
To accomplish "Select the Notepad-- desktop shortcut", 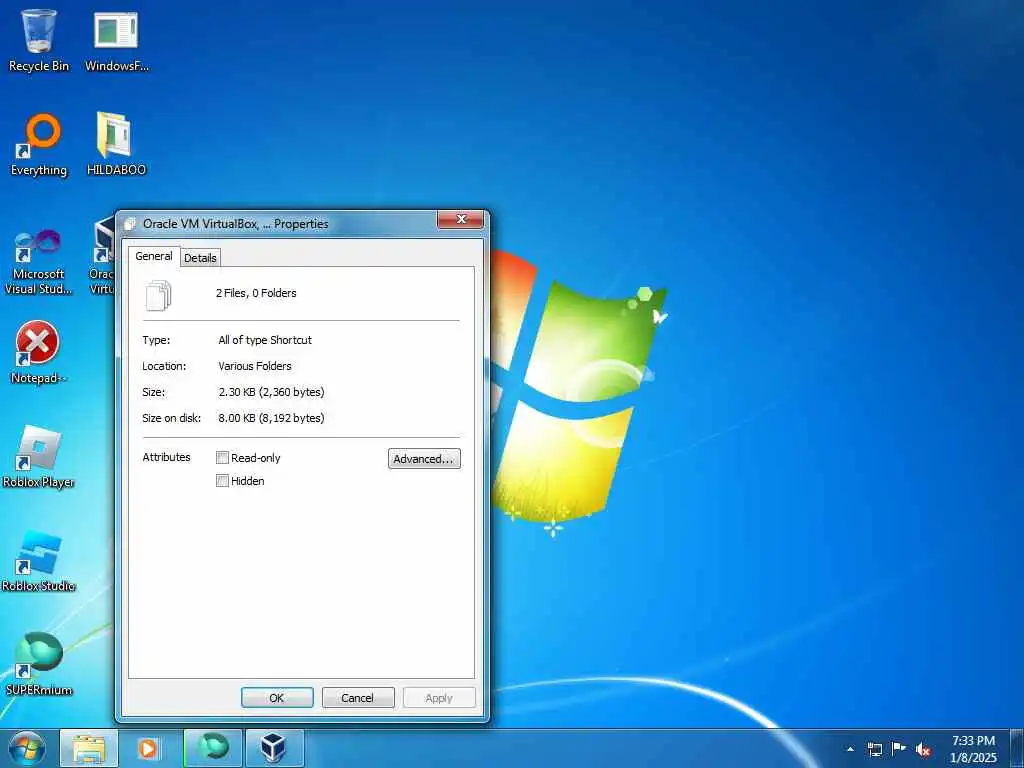I will (x=38, y=353).
